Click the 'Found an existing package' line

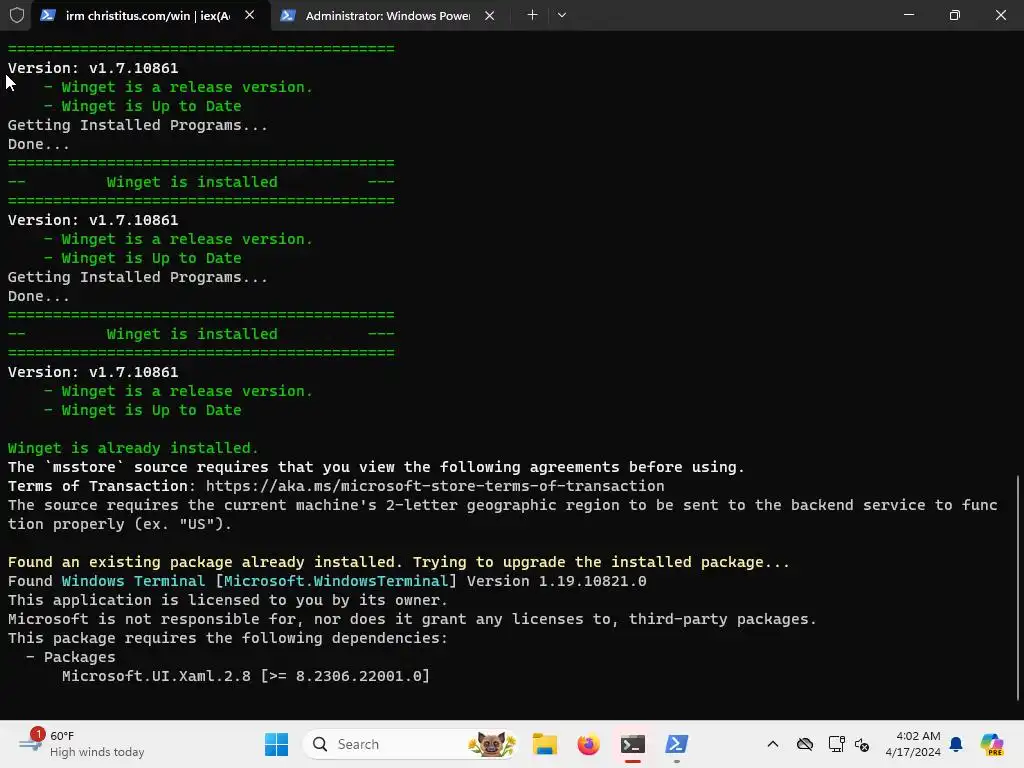[398, 562]
